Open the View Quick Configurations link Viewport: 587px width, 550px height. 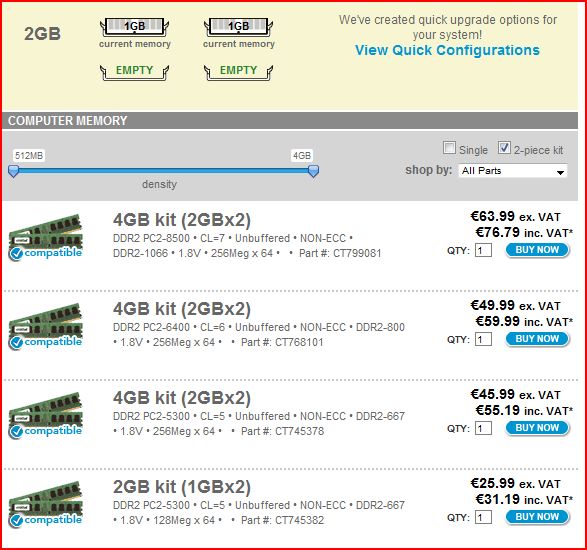point(447,50)
